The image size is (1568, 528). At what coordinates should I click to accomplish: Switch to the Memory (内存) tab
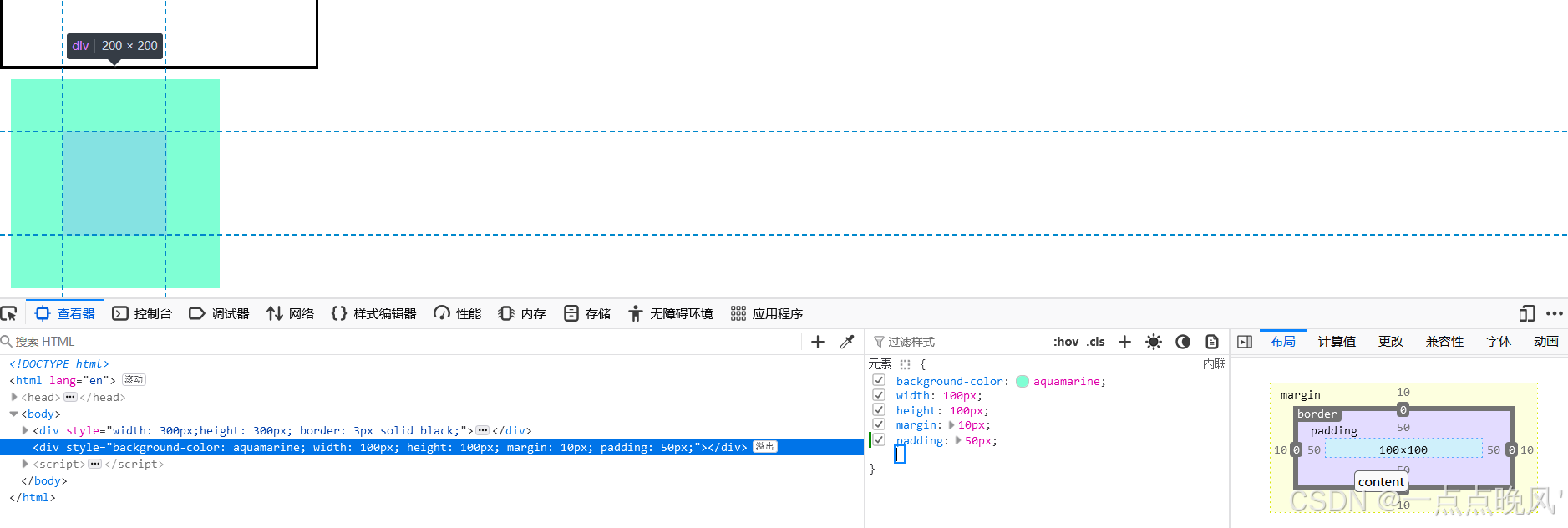point(522,314)
